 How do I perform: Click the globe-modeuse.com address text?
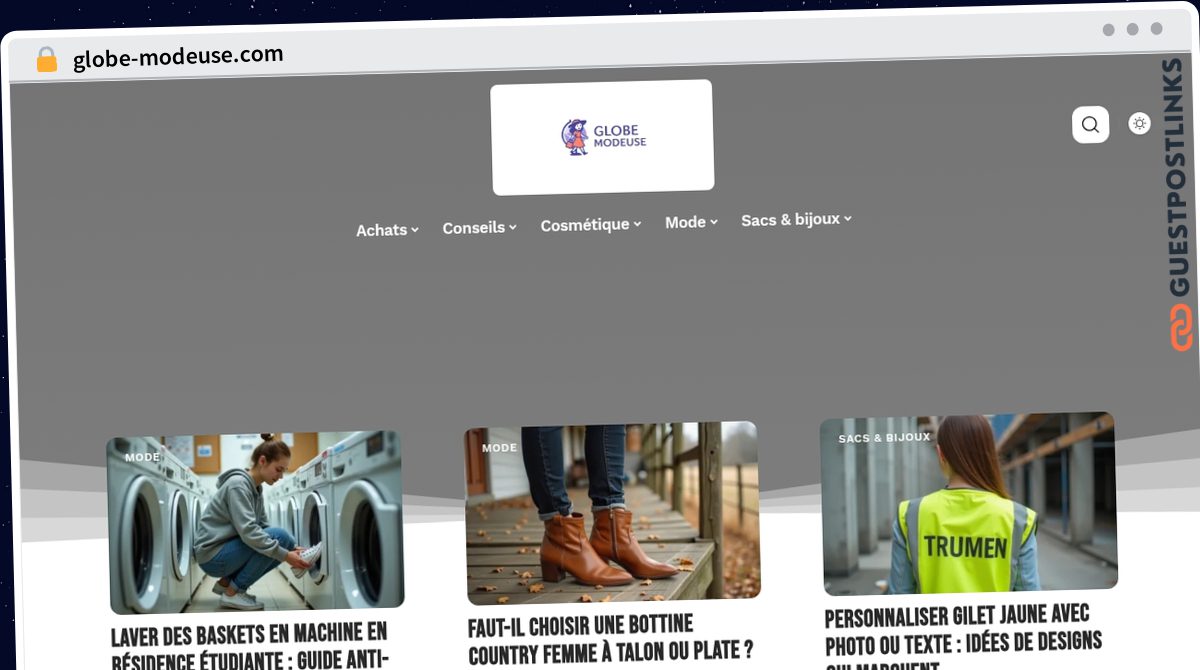178,57
